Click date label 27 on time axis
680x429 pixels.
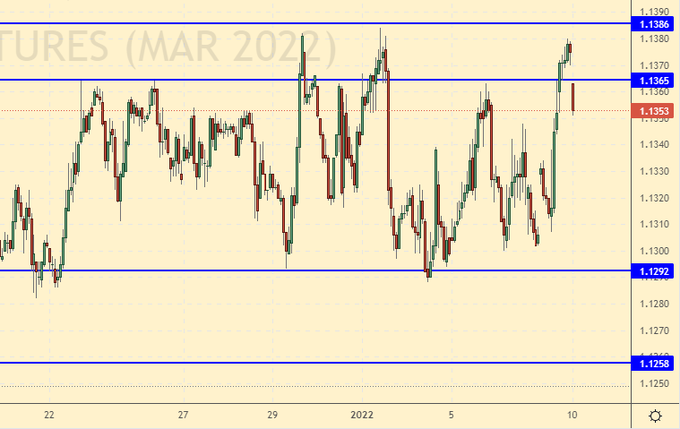pos(183,415)
